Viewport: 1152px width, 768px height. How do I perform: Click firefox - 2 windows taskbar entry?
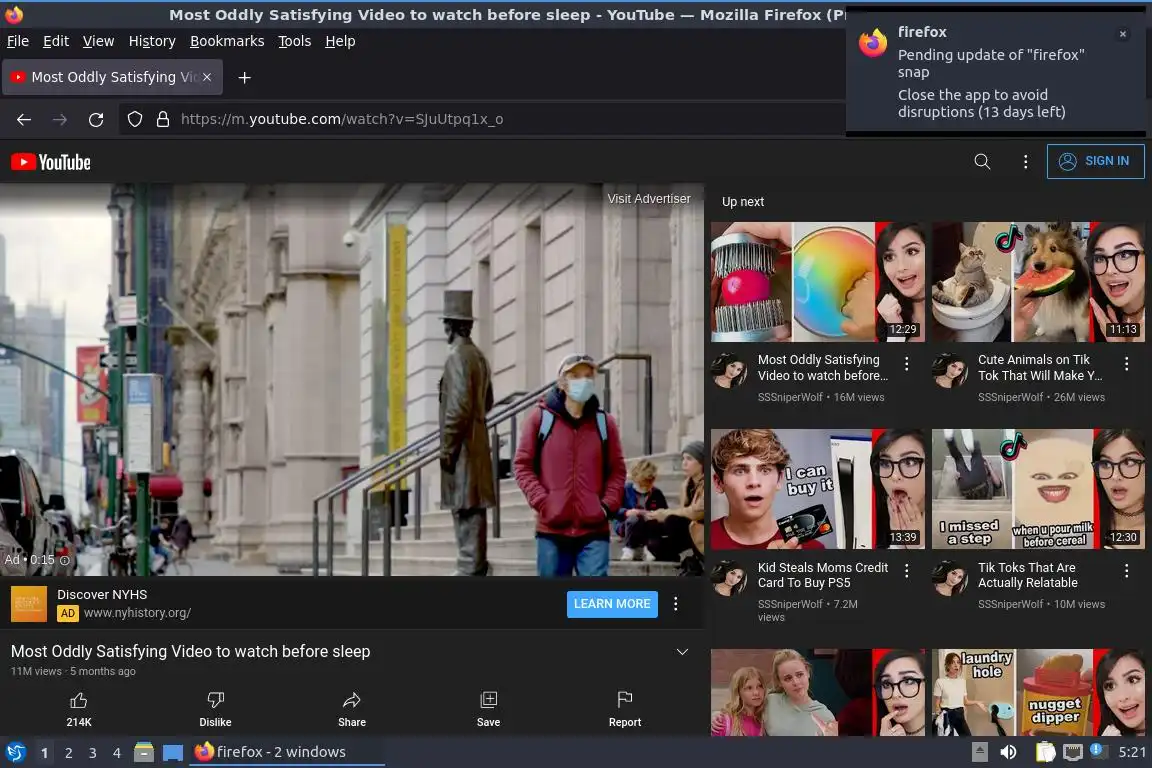(287, 753)
